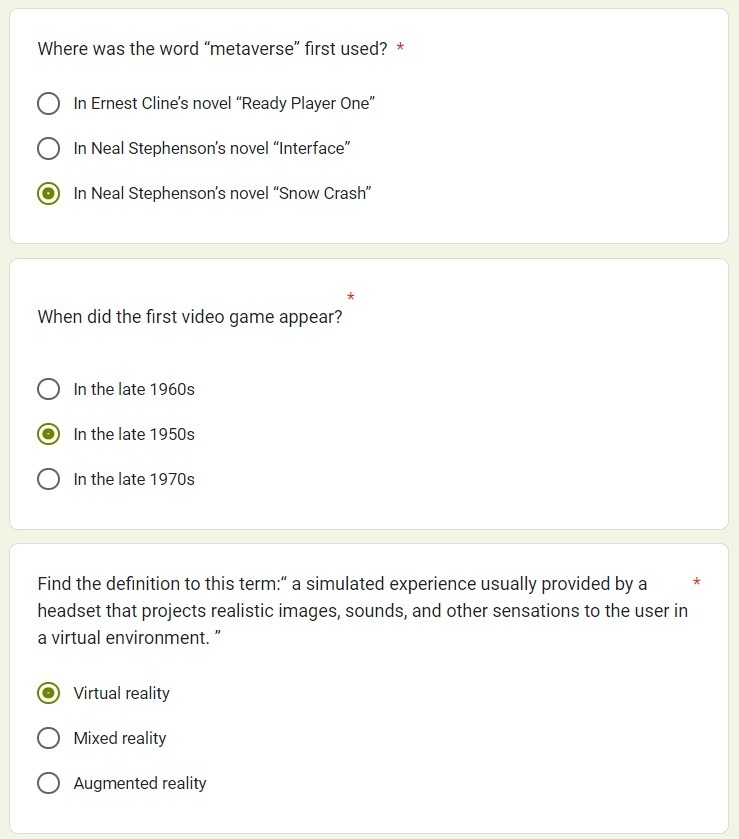This screenshot has width=739, height=839.
Task: Select the "Ready Player One" radio button
Action: click(x=48, y=103)
